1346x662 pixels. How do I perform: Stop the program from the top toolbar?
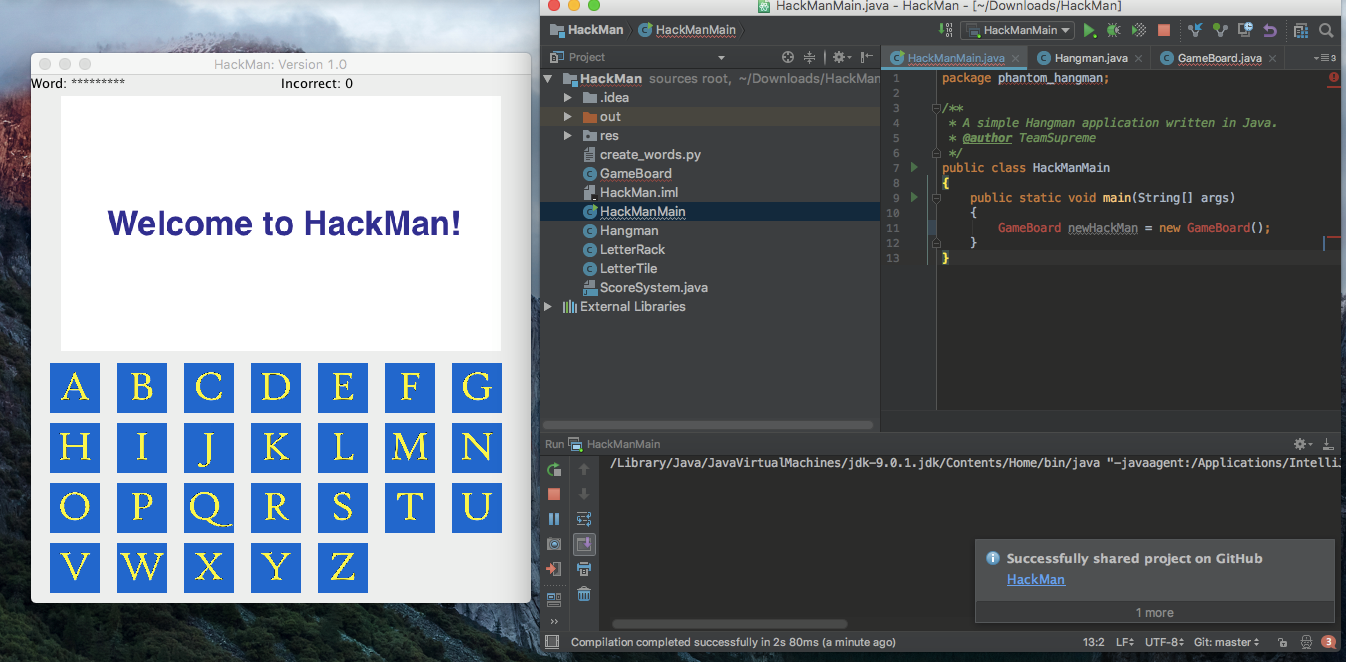pyautogui.click(x=1164, y=31)
